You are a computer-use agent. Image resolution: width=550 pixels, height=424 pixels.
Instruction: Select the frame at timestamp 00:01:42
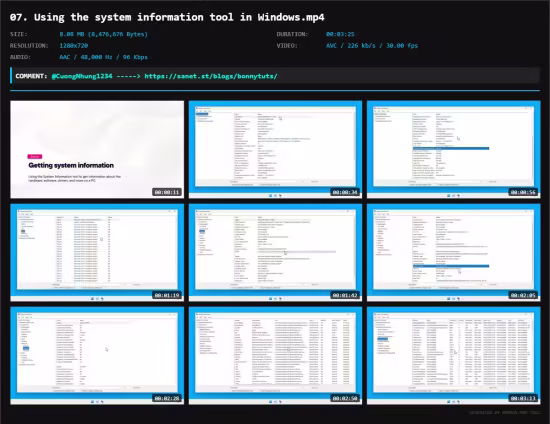coord(275,253)
